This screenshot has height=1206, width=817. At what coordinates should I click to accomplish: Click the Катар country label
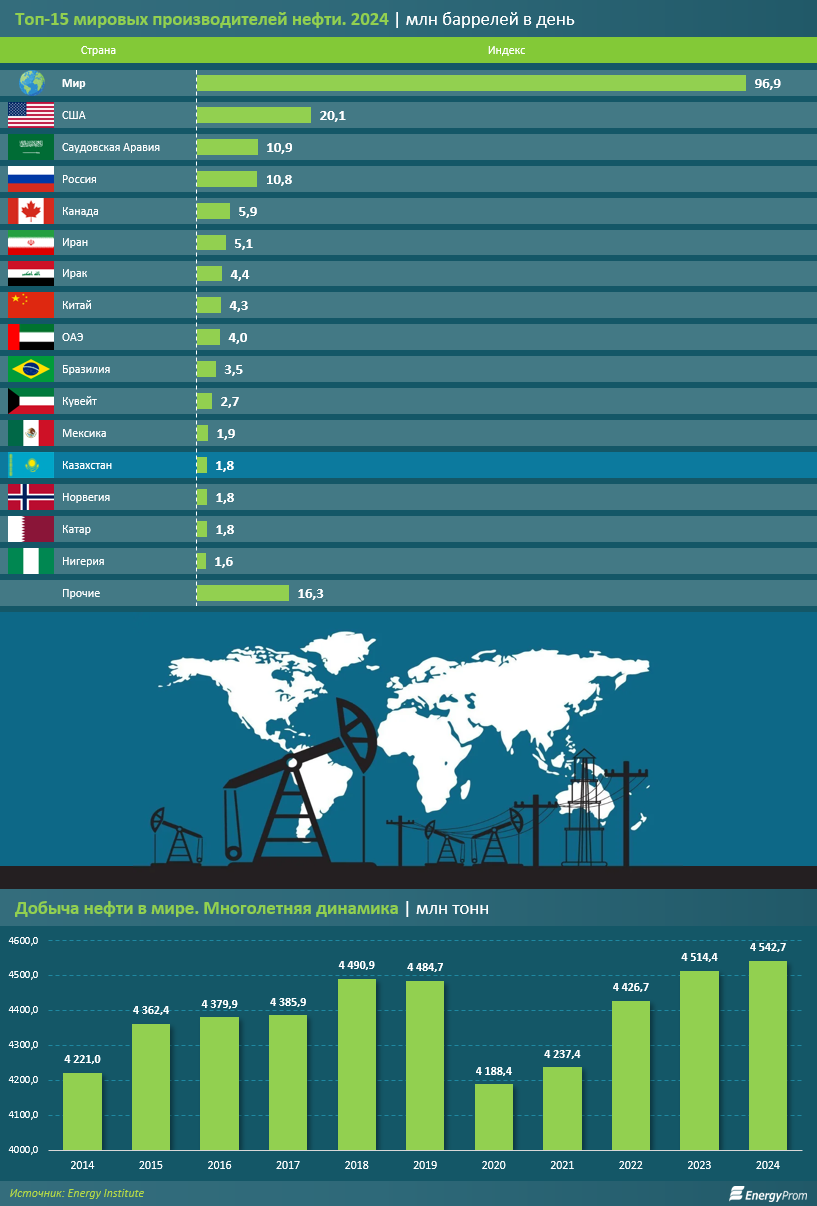pos(77,529)
